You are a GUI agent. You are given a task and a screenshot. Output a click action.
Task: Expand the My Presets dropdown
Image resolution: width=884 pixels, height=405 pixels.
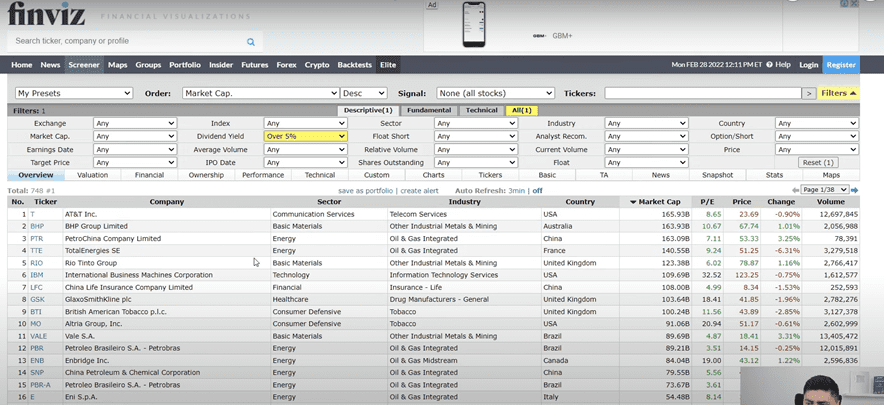pyautogui.click(x=74, y=93)
